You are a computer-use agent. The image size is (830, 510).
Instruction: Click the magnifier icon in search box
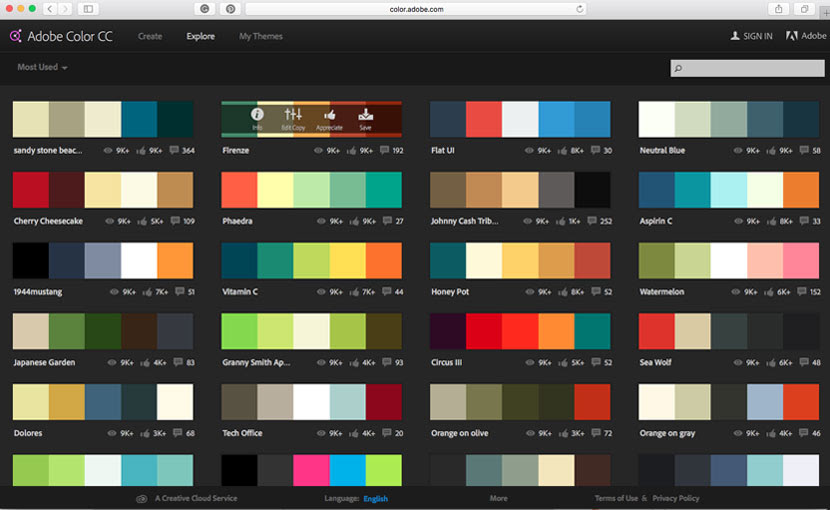pos(678,68)
